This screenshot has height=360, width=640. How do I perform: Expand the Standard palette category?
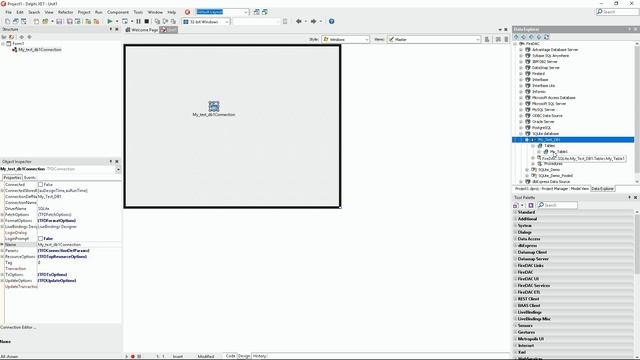tap(516, 213)
